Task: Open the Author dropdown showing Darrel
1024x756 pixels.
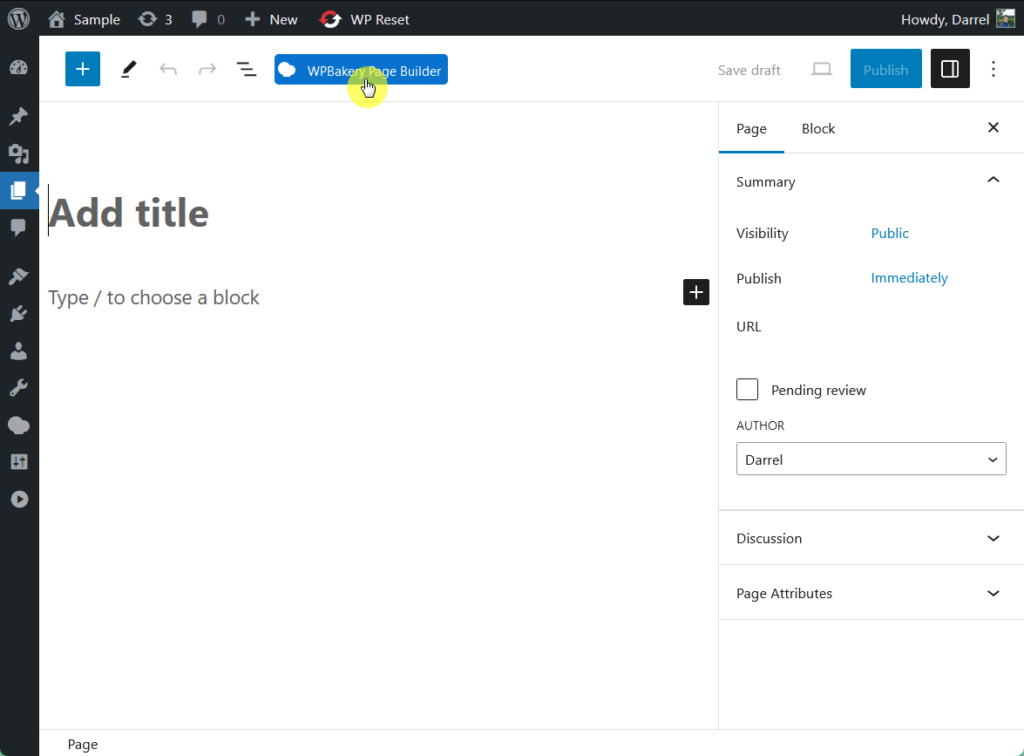Action: (871, 459)
